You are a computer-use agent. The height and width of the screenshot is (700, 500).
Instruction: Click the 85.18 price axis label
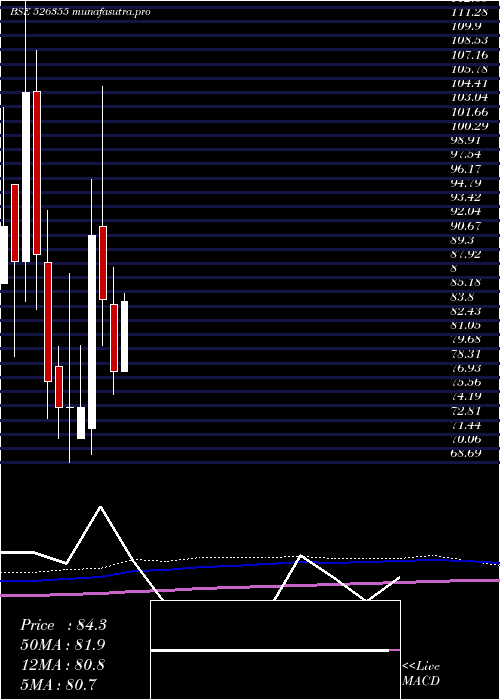(467, 283)
